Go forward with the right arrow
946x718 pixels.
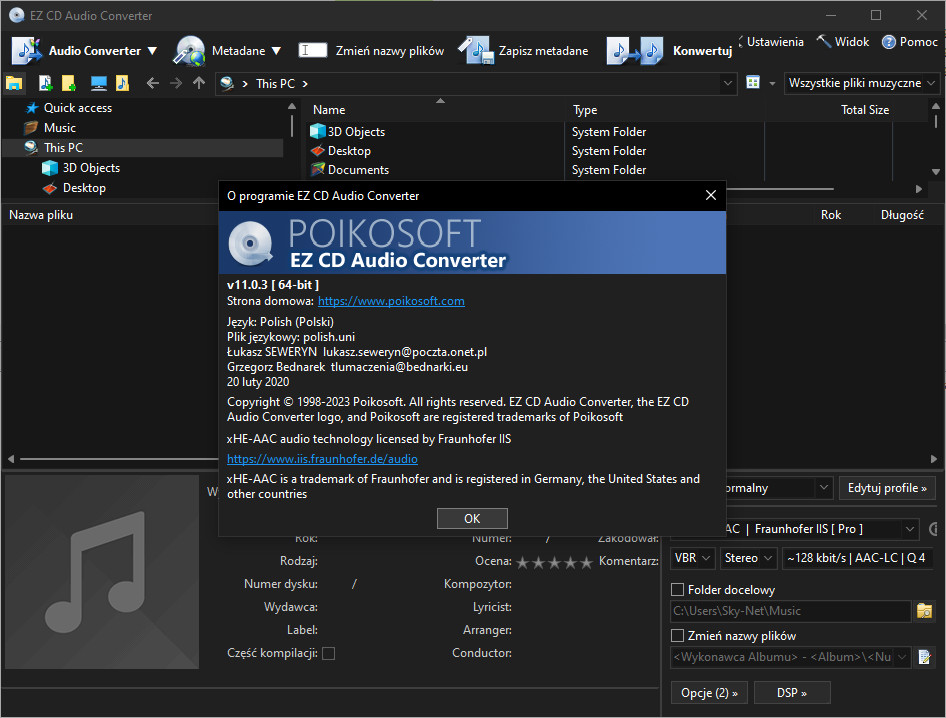tap(176, 83)
